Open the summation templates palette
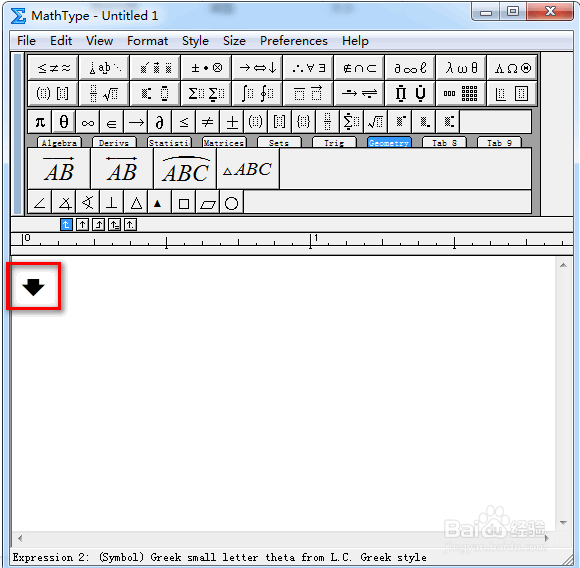Image resolution: width=580 pixels, height=568 pixels. click(206, 93)
